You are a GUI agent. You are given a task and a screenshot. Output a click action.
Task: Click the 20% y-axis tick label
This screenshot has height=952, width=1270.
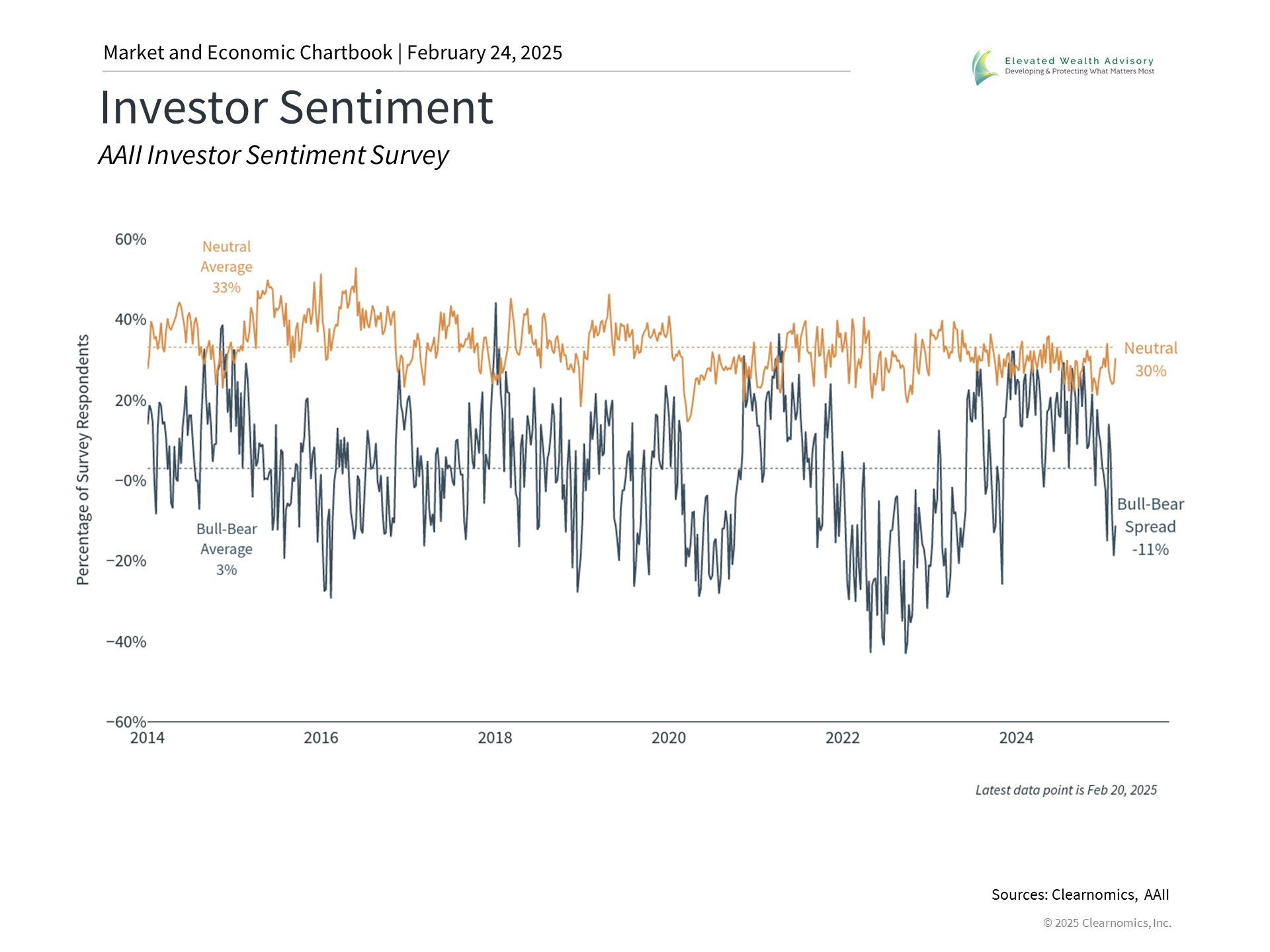tap(130, 401)
